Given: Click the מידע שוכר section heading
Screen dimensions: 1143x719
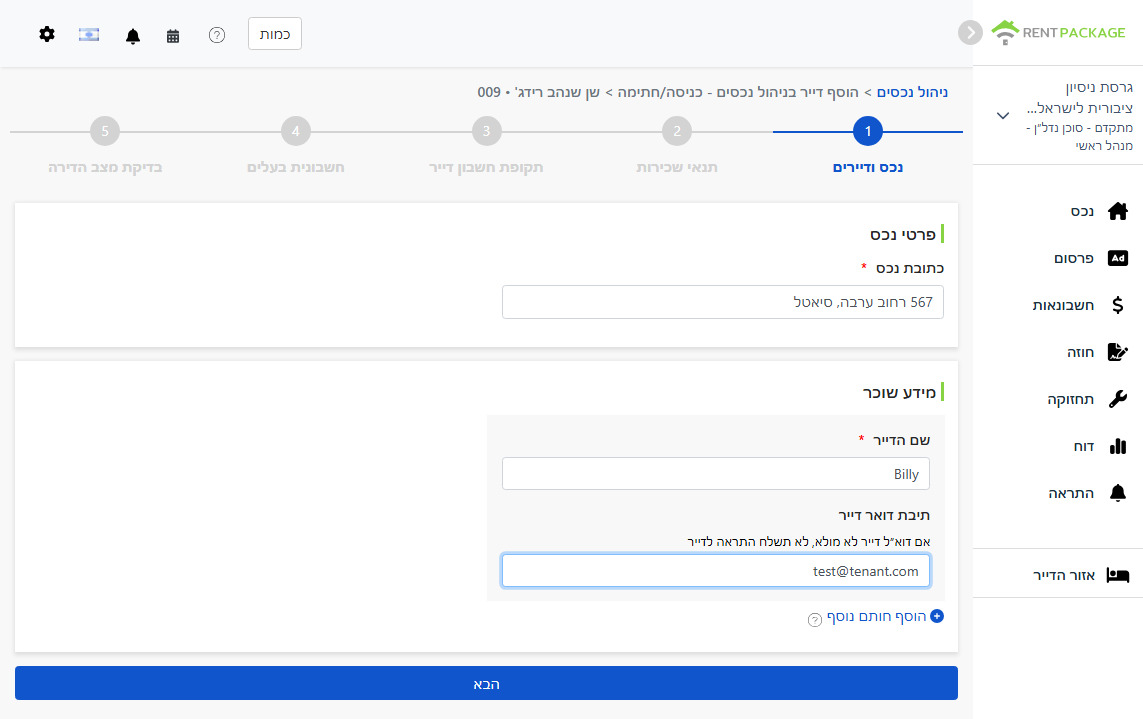Looking at the screenshot, I should tap(900, 392).
